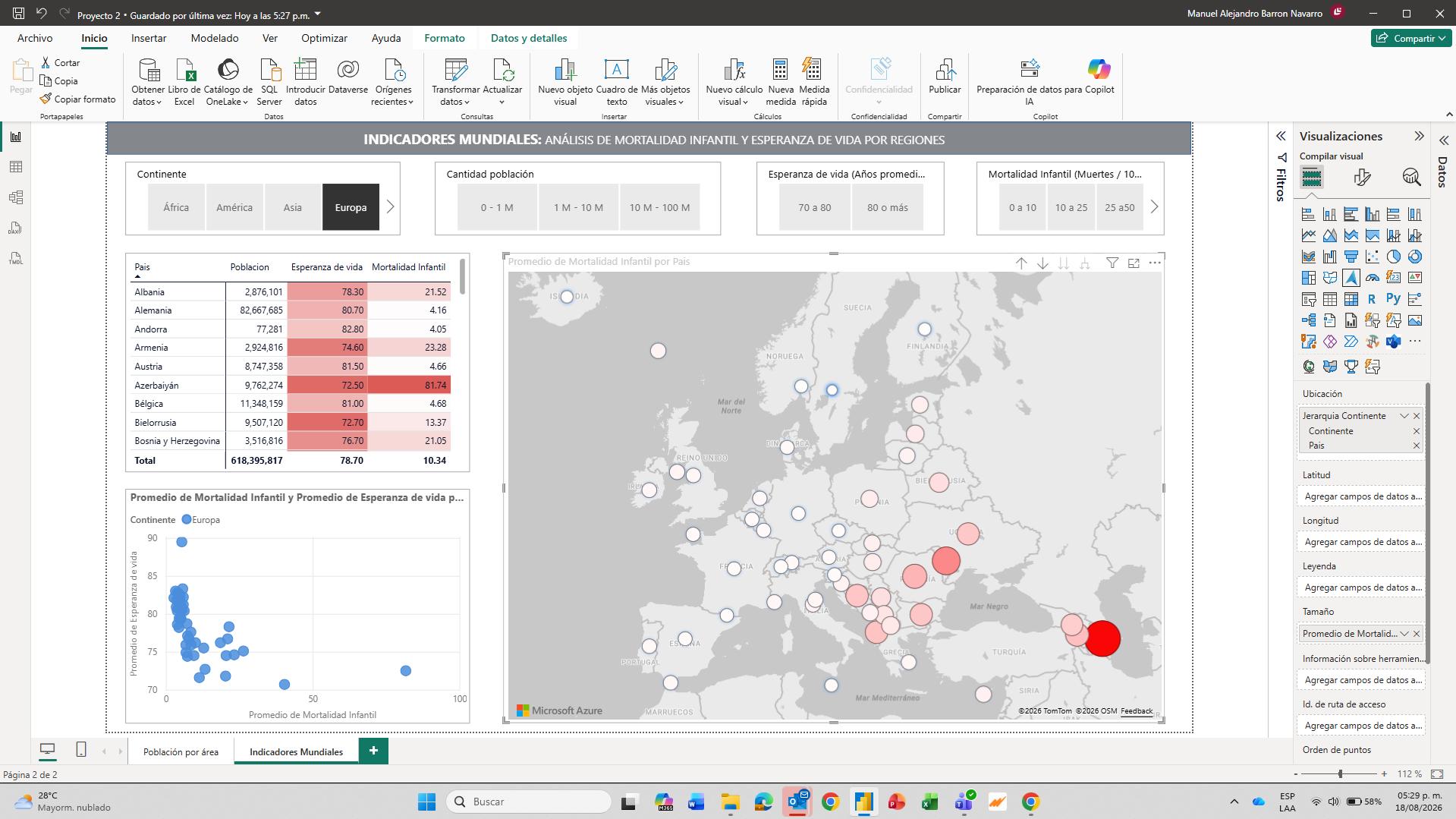1456x819 pixels.
Task: Select the 70 a 80 life expectancy slicer
Action: [814, 207]
